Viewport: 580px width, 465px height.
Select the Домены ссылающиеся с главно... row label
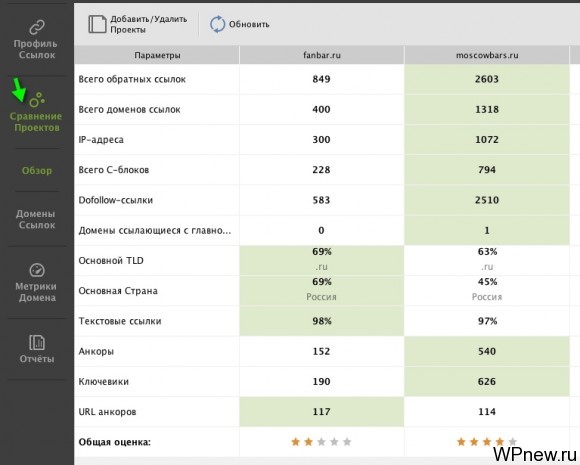click(x=155, y=230)
